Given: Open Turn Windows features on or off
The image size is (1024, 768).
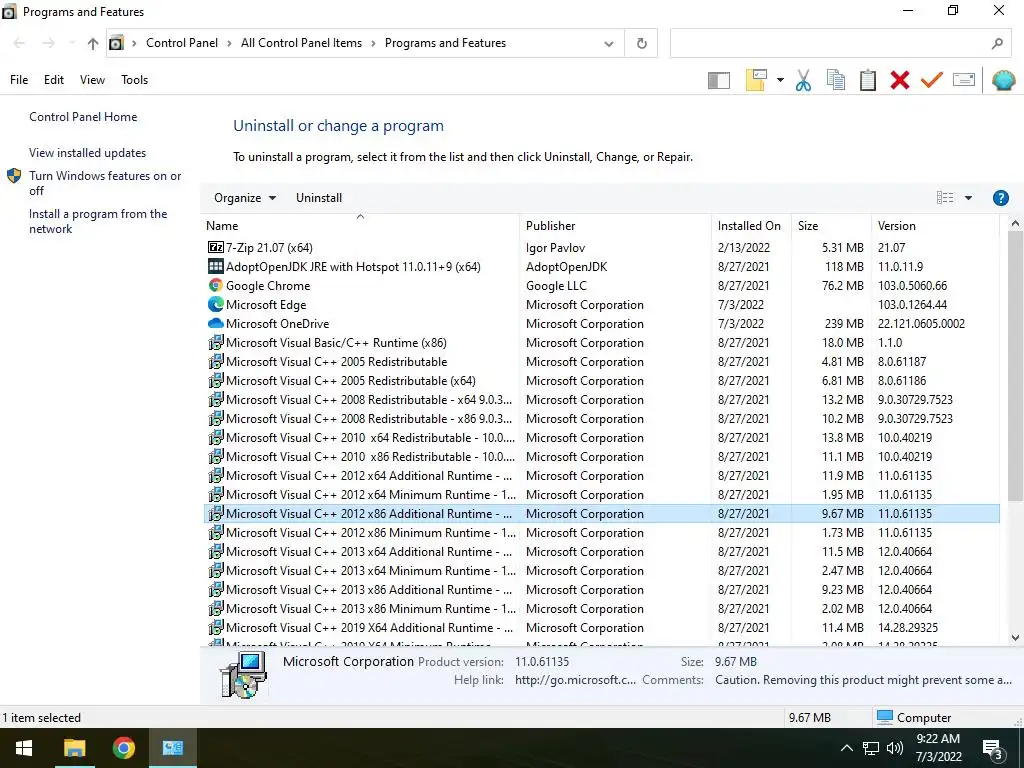Looking at the screenshot, I should point(105,183).
